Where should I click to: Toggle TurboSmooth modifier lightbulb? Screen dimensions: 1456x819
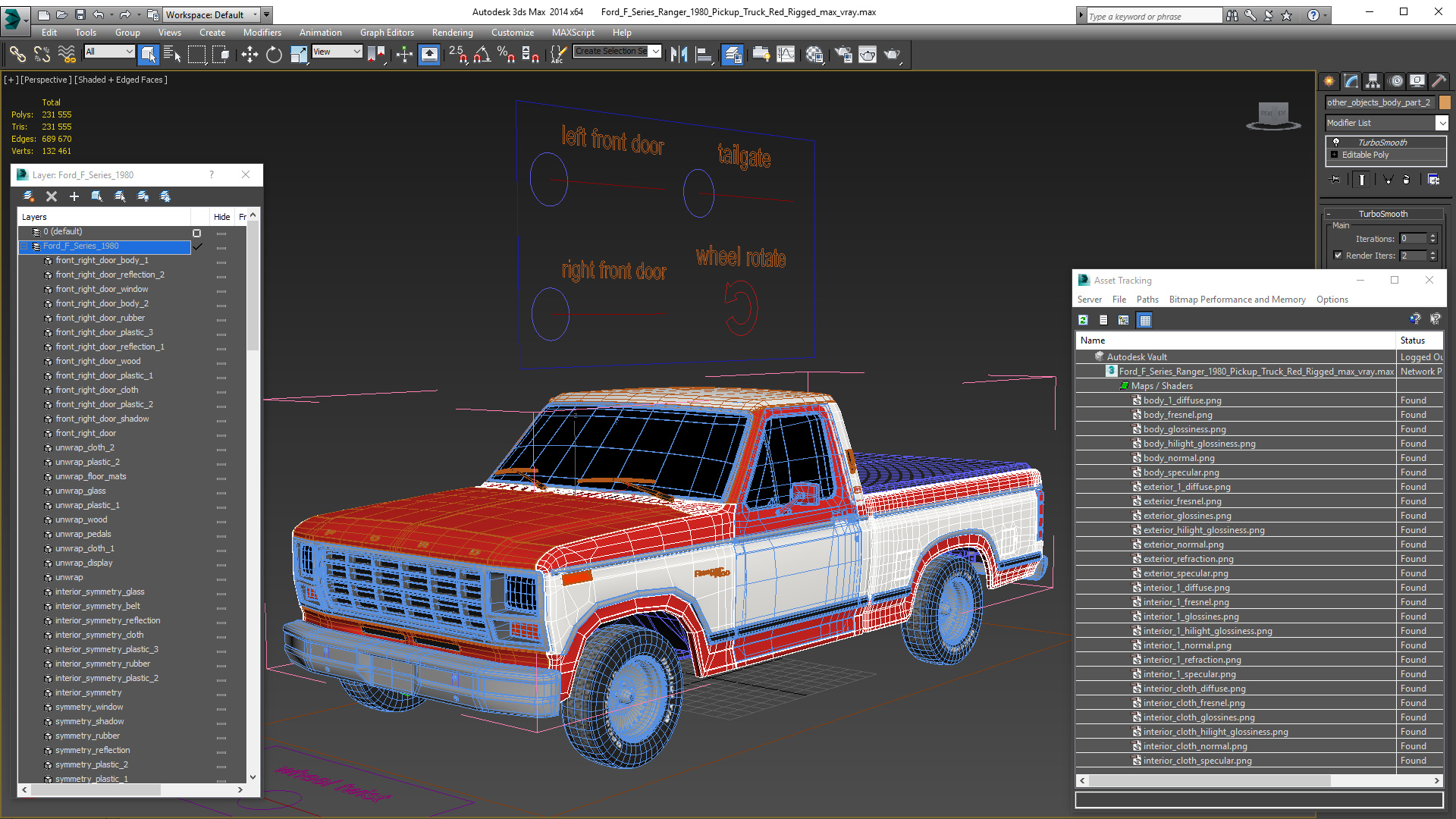point(1335,142)
